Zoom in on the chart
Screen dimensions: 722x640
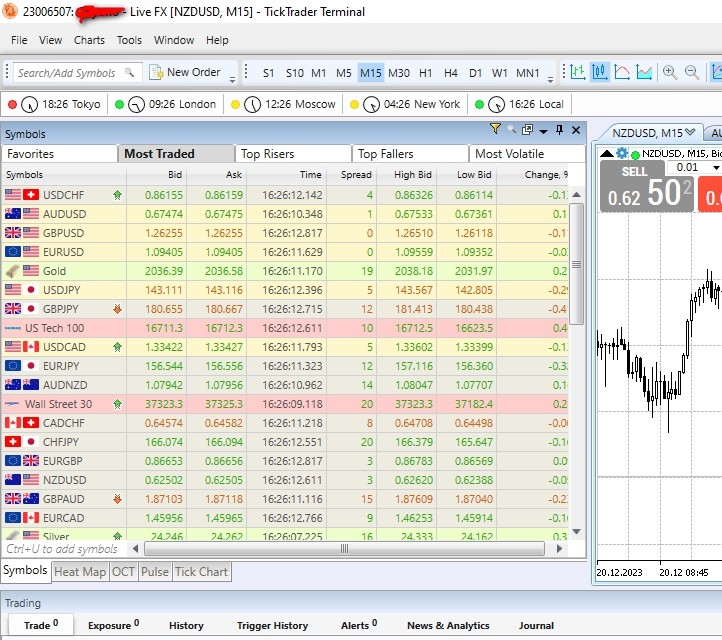pos(670,72)
